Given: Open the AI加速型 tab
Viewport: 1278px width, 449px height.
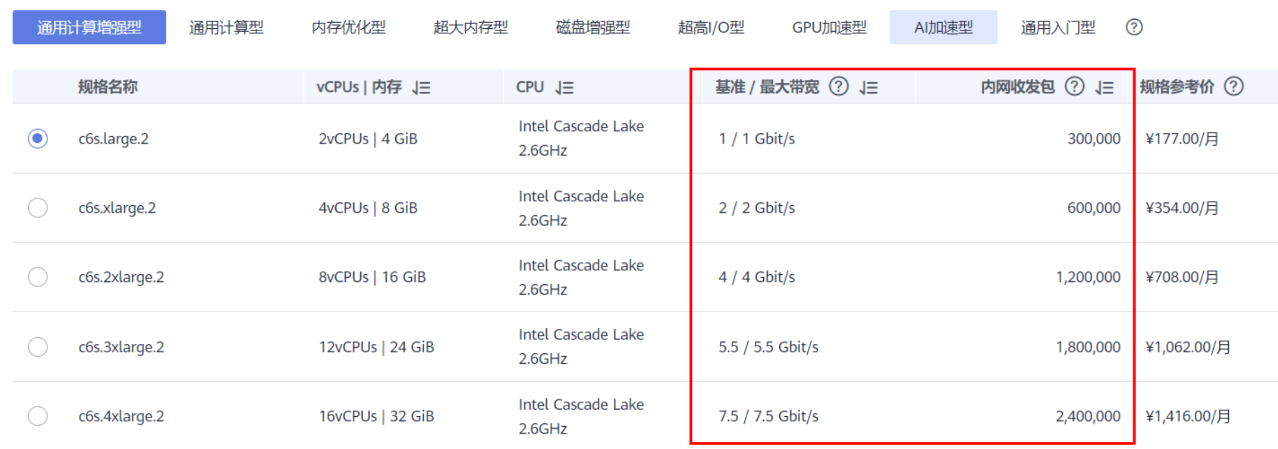Looking at the screenshot, I should tap(943, 28).
